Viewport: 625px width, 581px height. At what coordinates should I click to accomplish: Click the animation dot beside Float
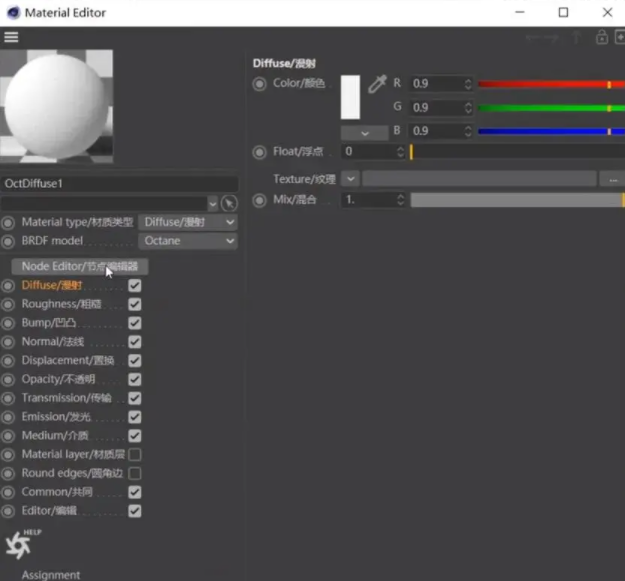click(260, 152)
